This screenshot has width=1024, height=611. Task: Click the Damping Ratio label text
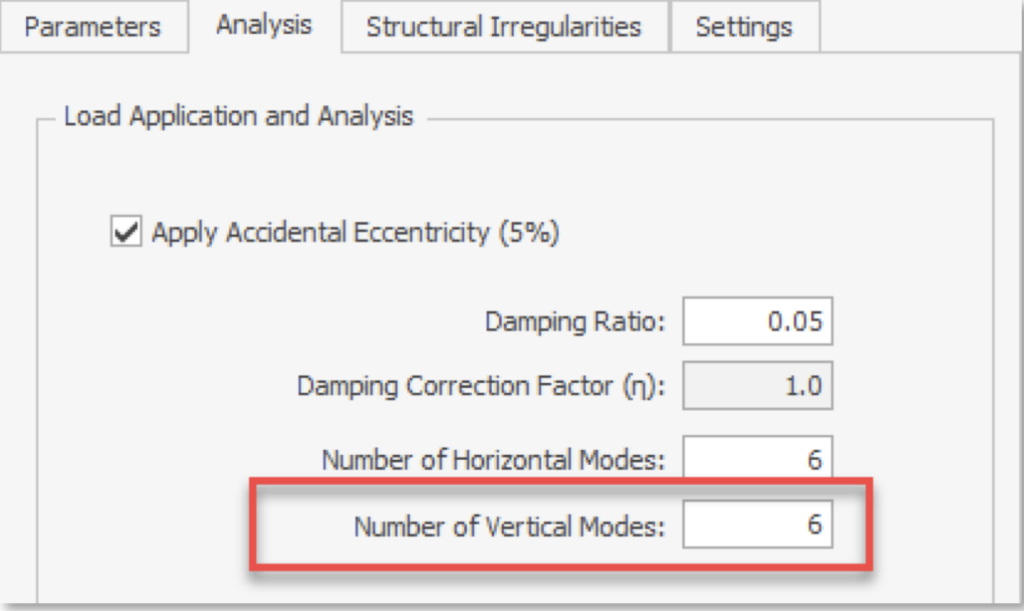pos(575,322)
